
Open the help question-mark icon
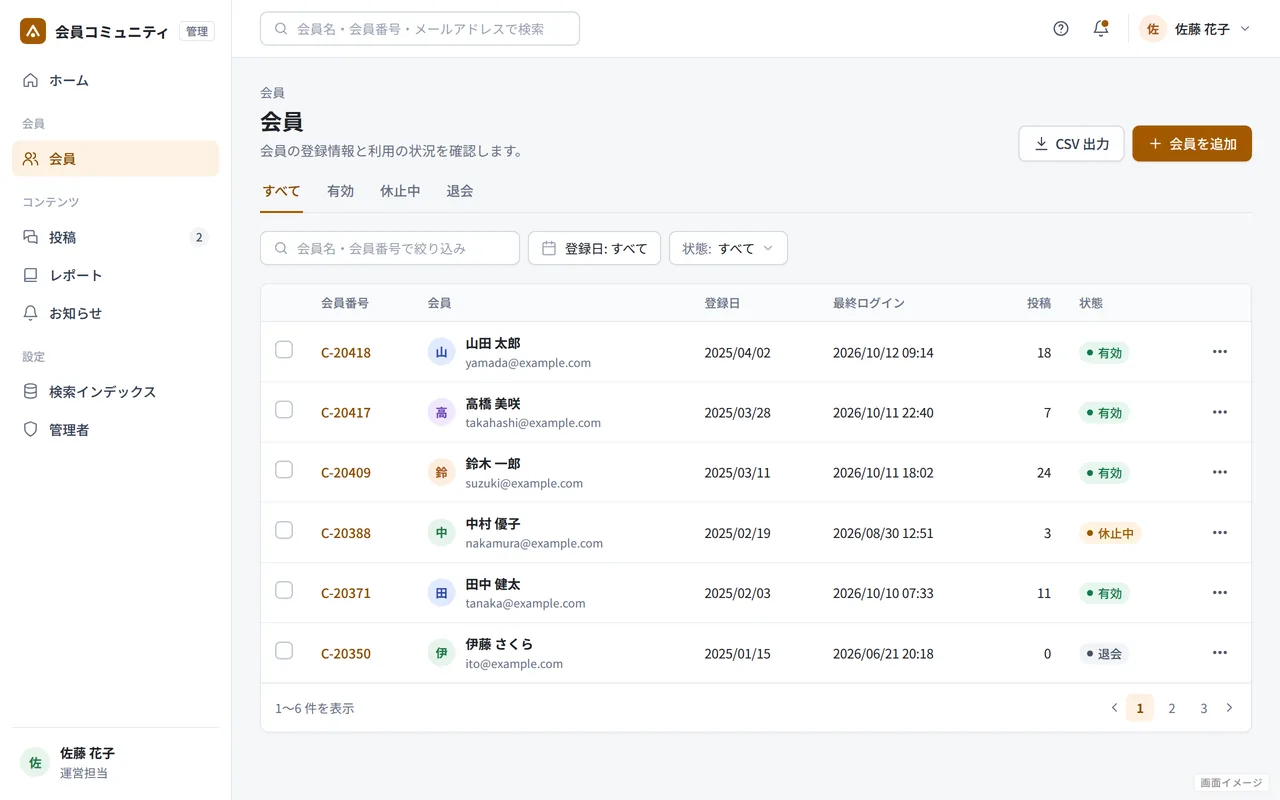(1061, 29)
